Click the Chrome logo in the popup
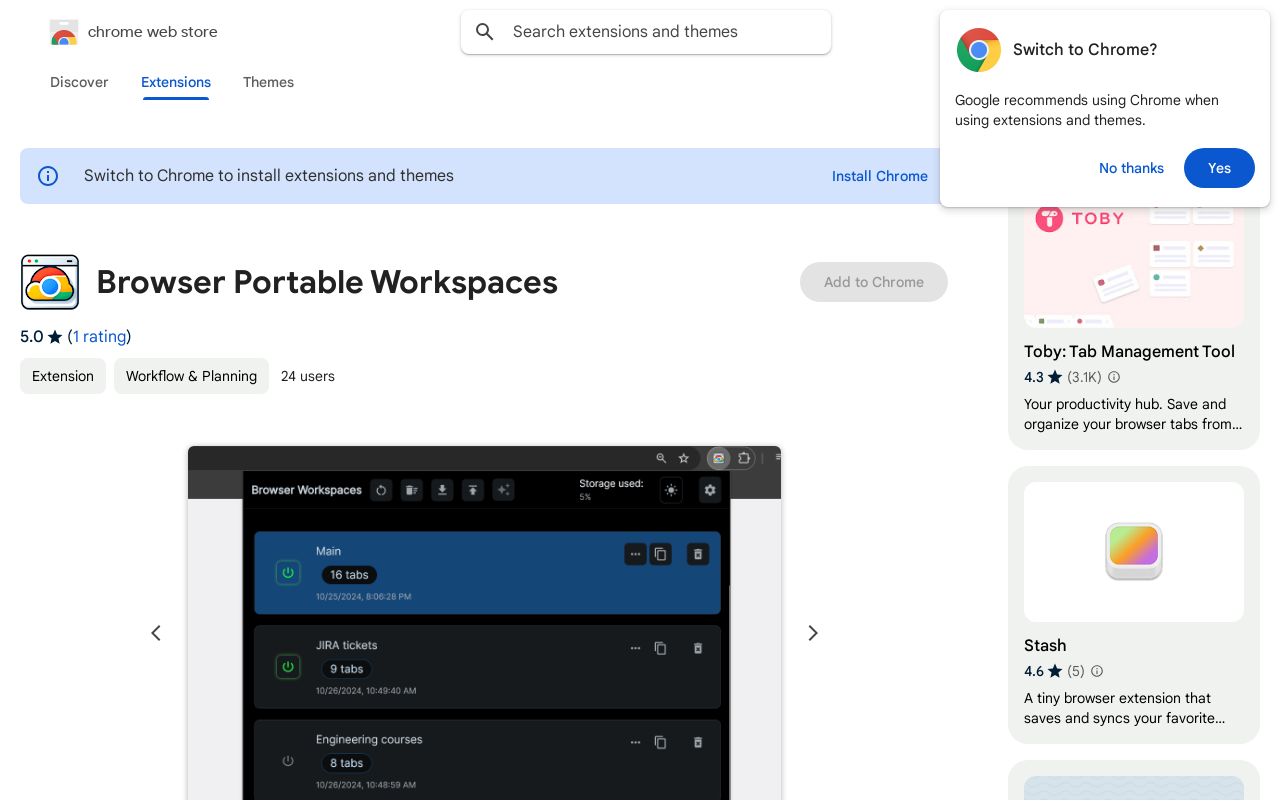 point(978,50)
